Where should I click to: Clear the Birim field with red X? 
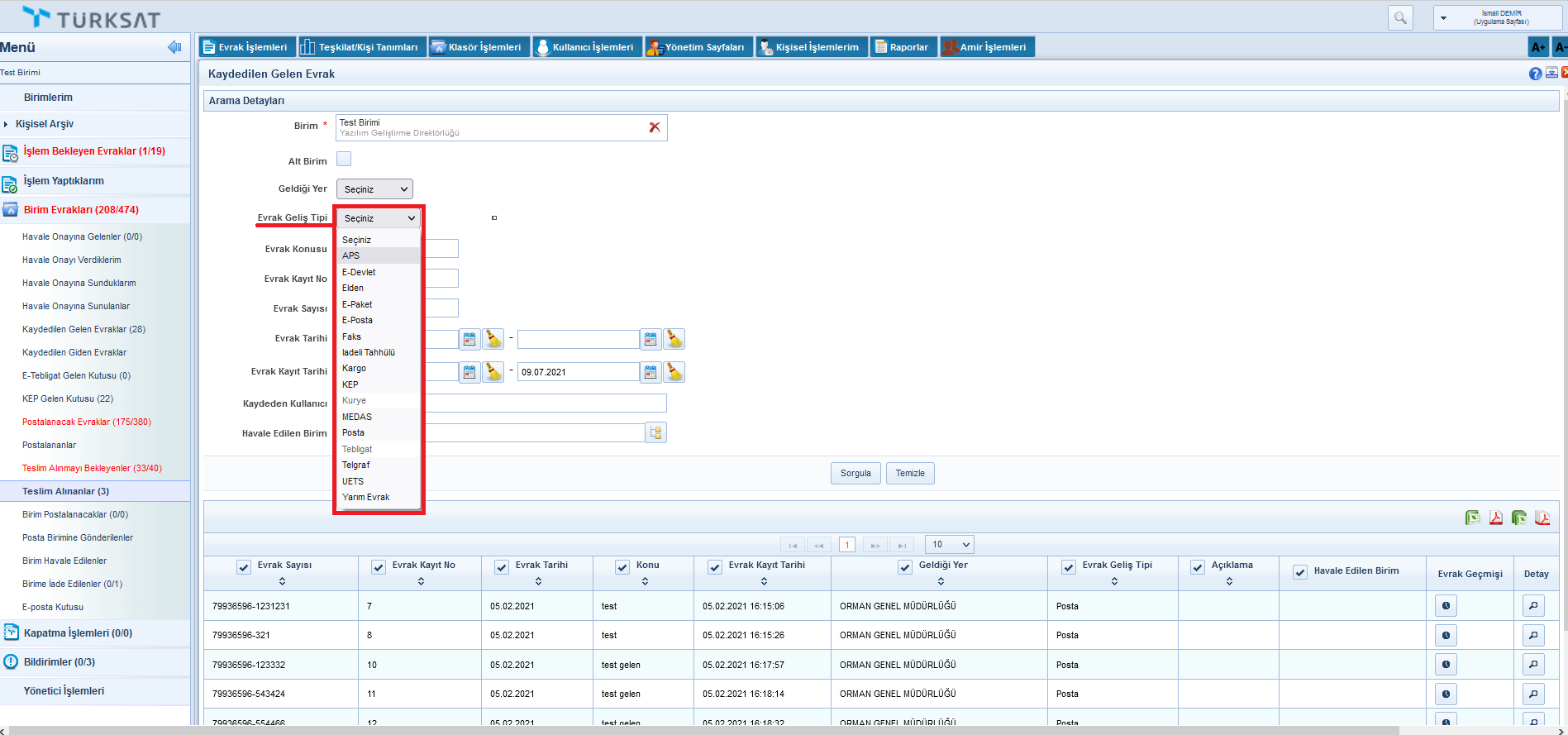pyautogui.click(x=655, y=127)
